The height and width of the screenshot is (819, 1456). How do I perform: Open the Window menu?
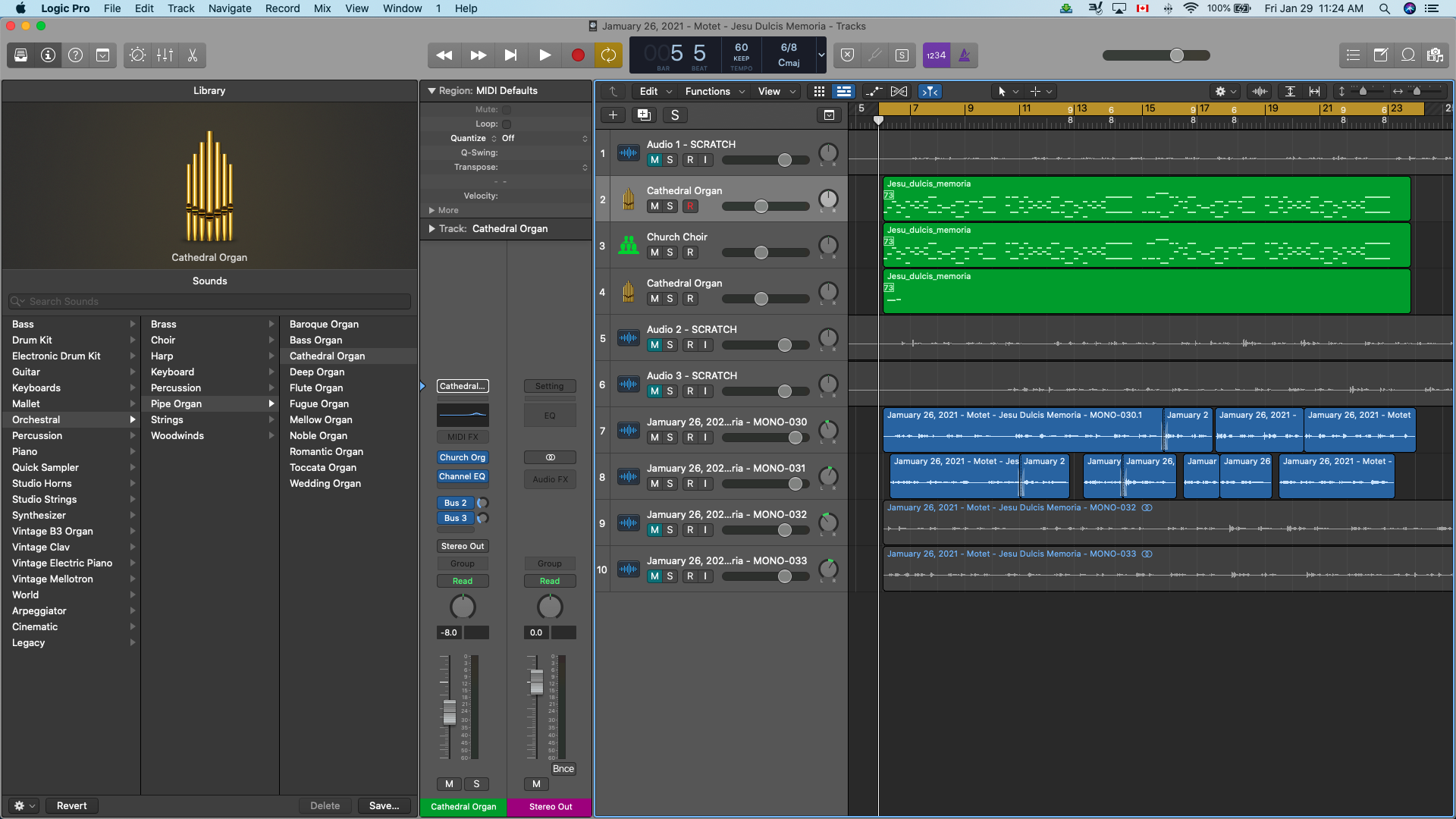[x=402, y=8]
